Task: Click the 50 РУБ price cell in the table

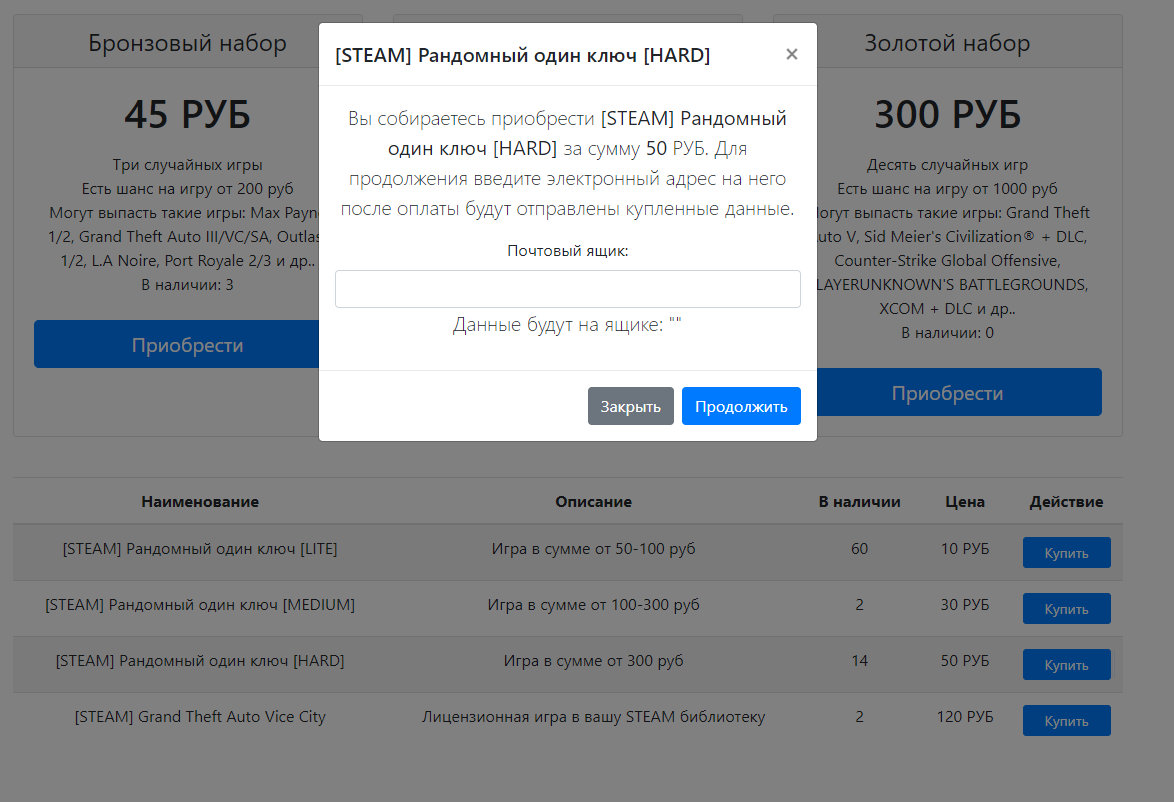Action: 964,661
